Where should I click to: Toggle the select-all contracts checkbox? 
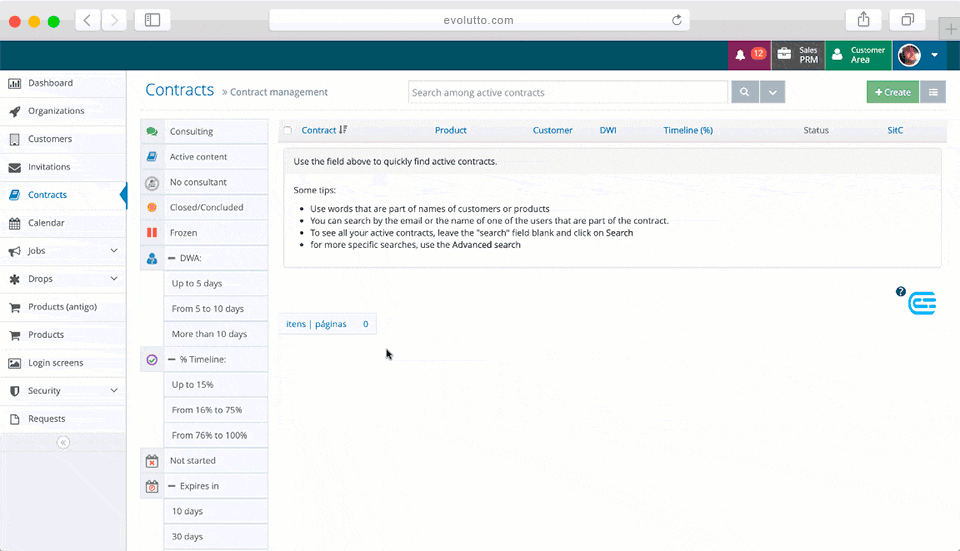288,131
